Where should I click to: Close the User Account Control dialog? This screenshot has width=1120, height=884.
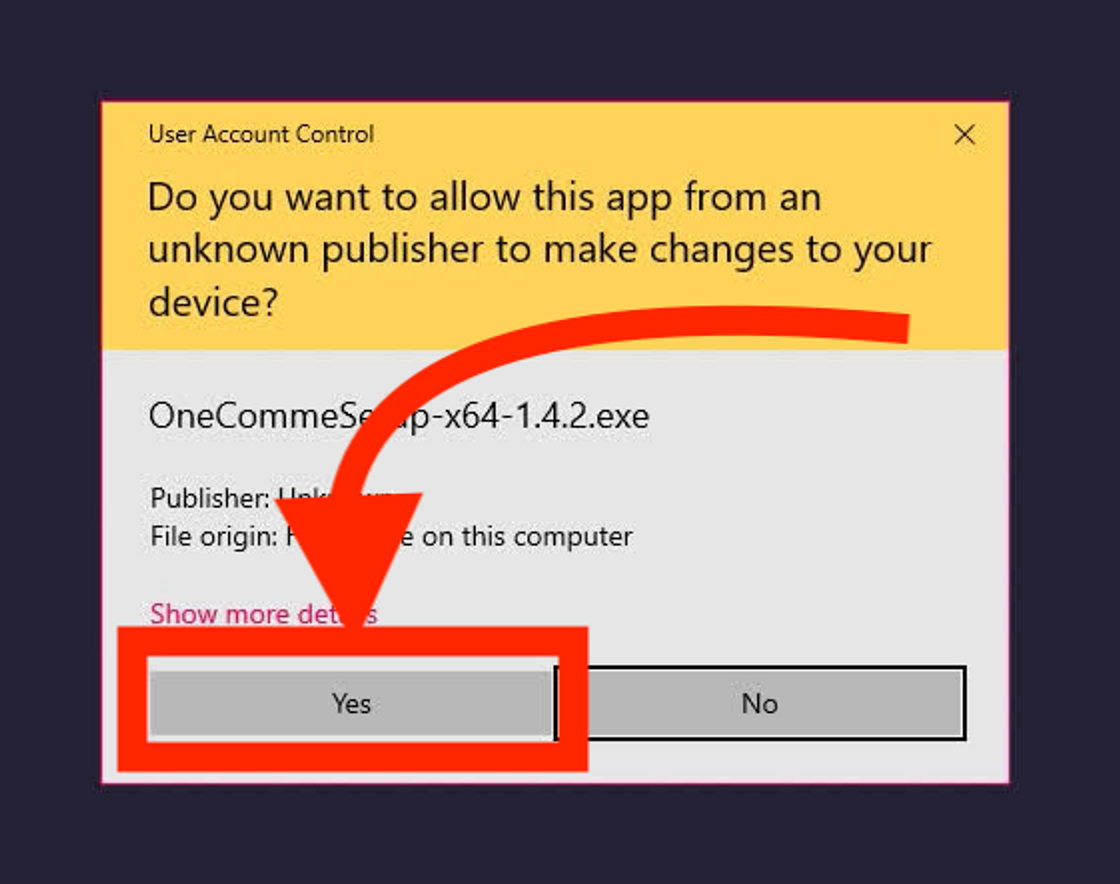pyautogui.click(x=964, y=134)
